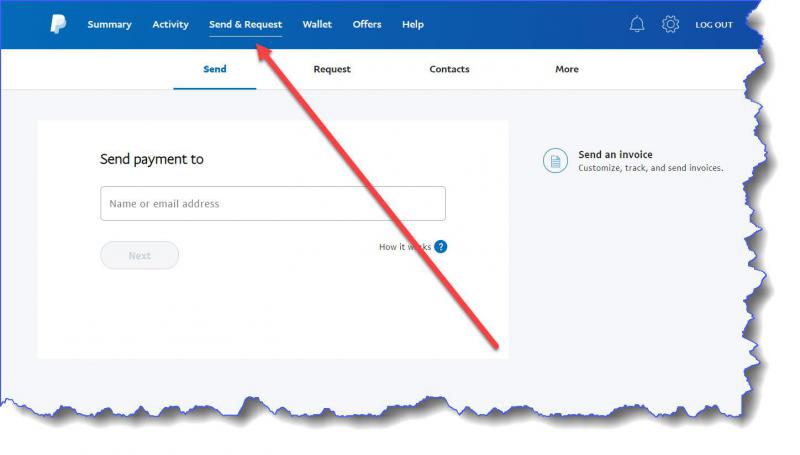800x455 pixels.
Task: Open the Activity menu item
Action: (170, 25)
